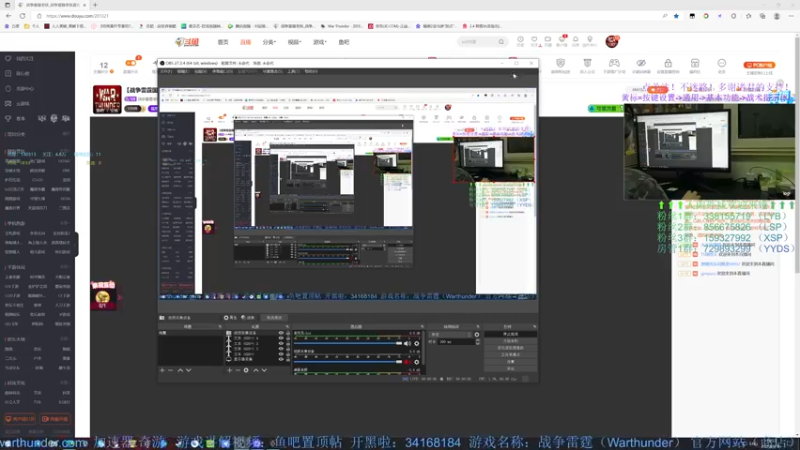The image size is (800, 450).
Task: Pop out the 场景 dock header icon
Action: pos(220,327)
